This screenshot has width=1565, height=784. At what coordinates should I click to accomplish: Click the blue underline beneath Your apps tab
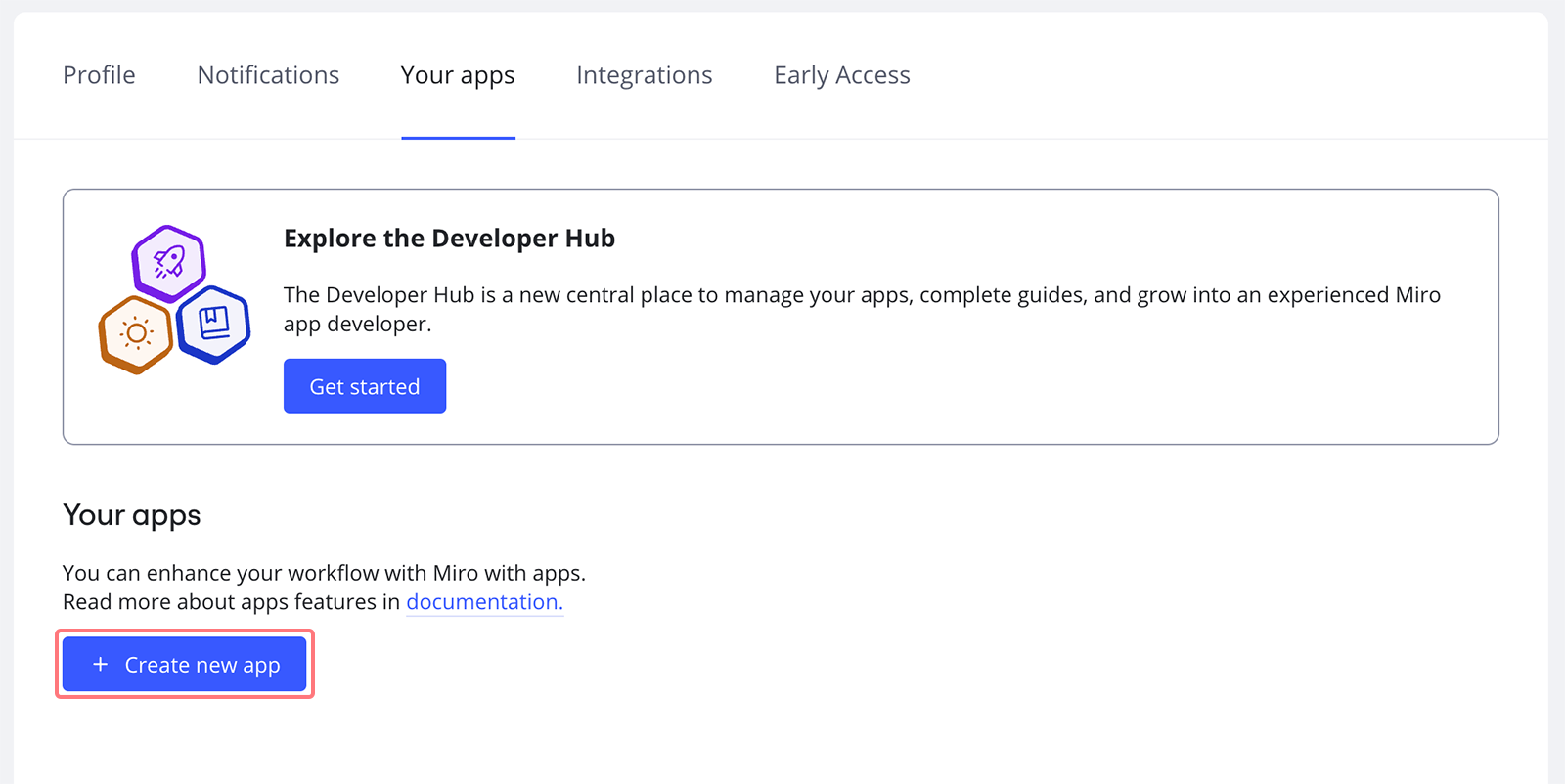coord(458,138)
